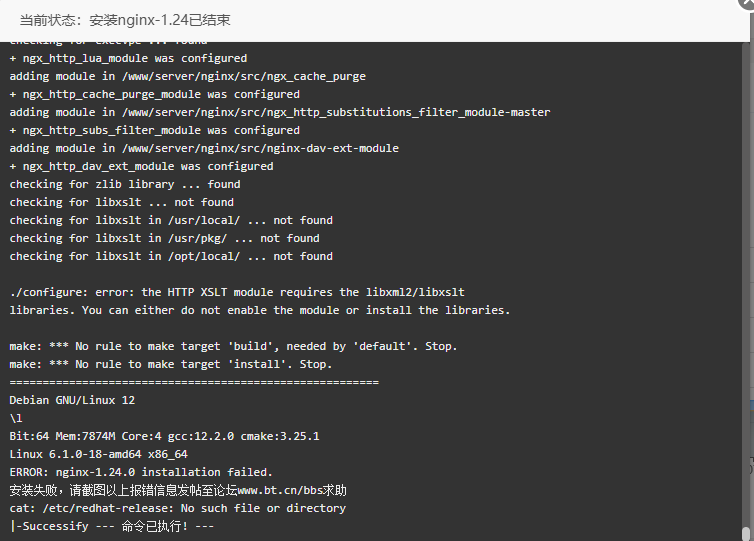Image resolution: width=754 pixels, height=541 pixels.
Task: Click the './configure: error' HTTP XSLT line
Action: 237,292
